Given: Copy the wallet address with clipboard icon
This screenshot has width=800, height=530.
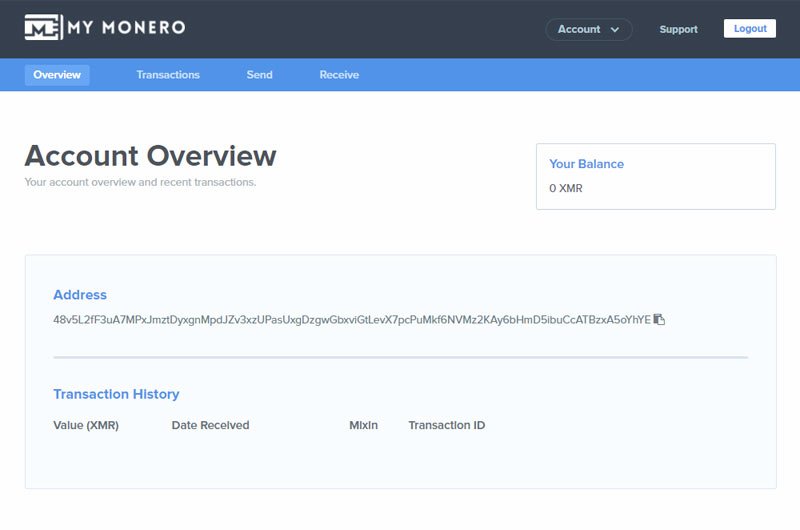Looking at the screenshot, I should 659,319.
